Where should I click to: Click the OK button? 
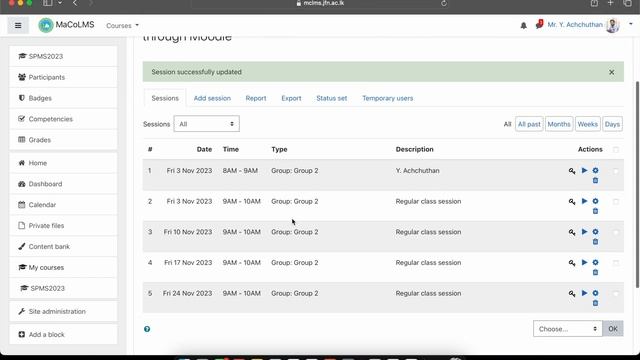click(x=613, y=329)
